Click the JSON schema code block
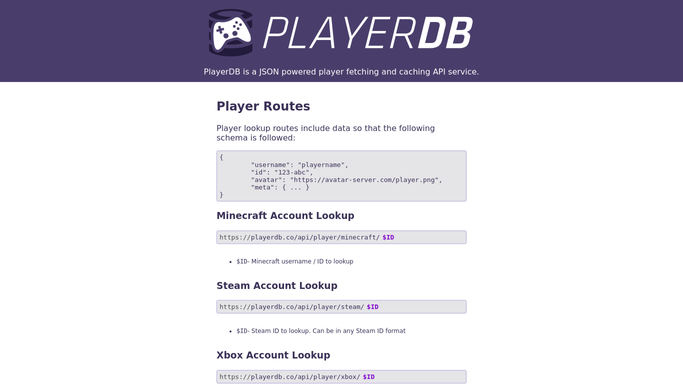The image size is (683, 384). tap(341, 176)
